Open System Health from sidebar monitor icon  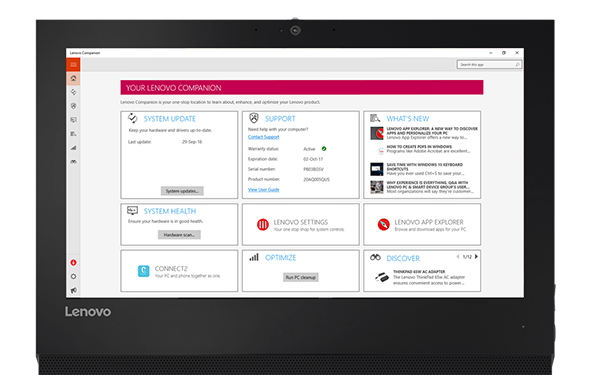pos(73,120)
